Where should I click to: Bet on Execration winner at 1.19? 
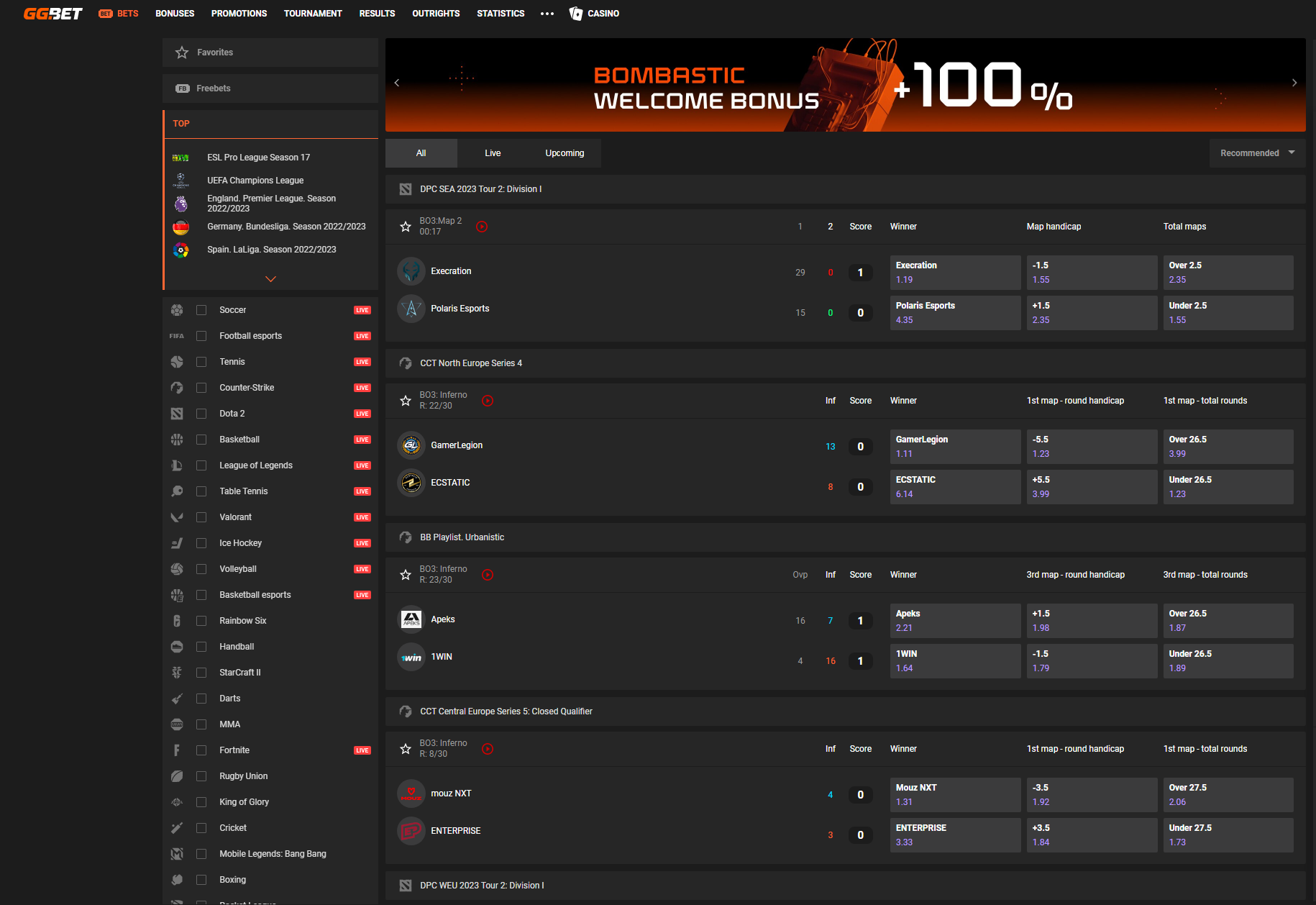(955, 273)
